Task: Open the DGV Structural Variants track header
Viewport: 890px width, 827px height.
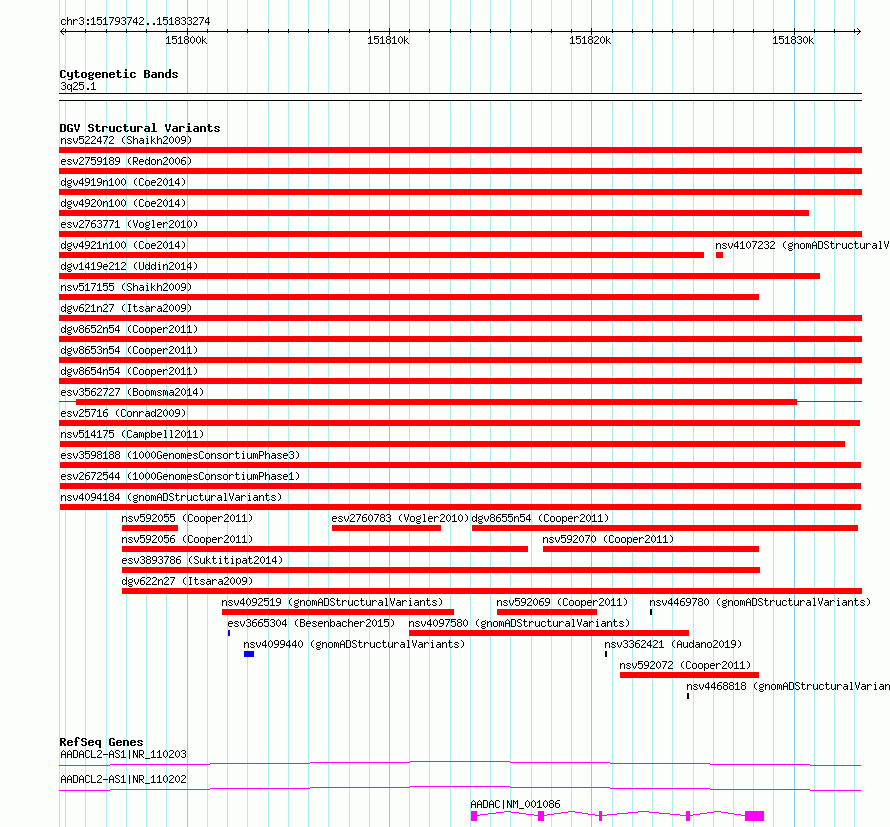Action: (x=140, y=128)
